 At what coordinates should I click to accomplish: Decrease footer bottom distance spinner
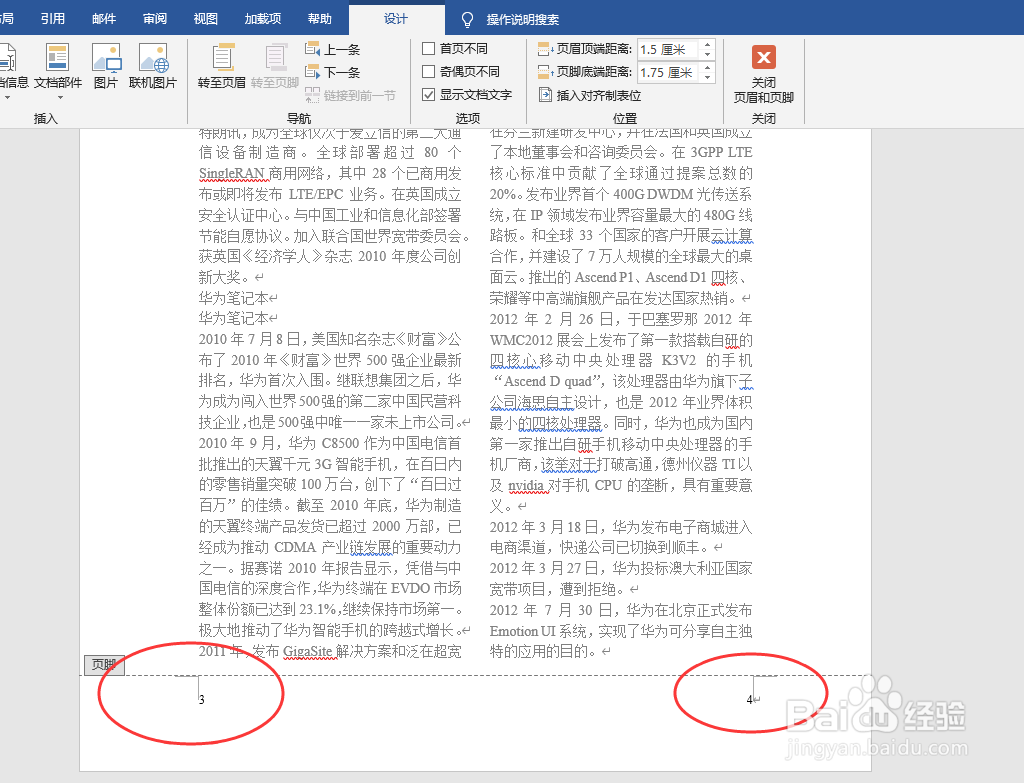coord(707,77)
